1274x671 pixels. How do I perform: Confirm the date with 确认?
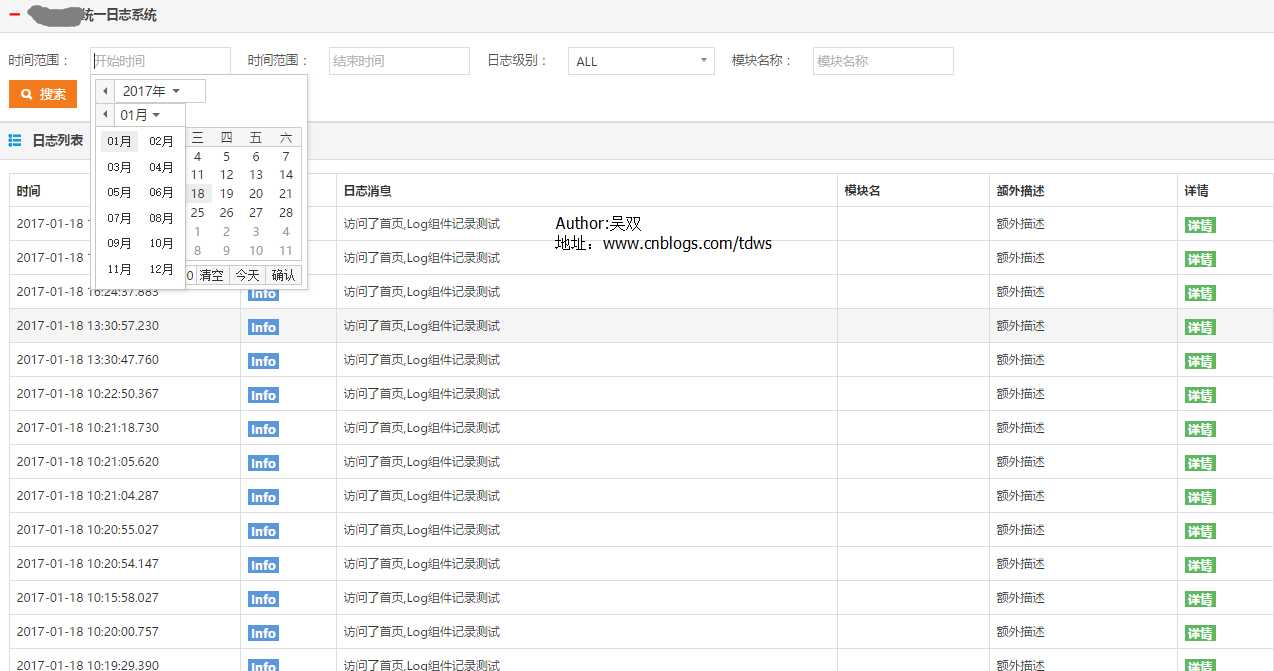pos(284,275)
